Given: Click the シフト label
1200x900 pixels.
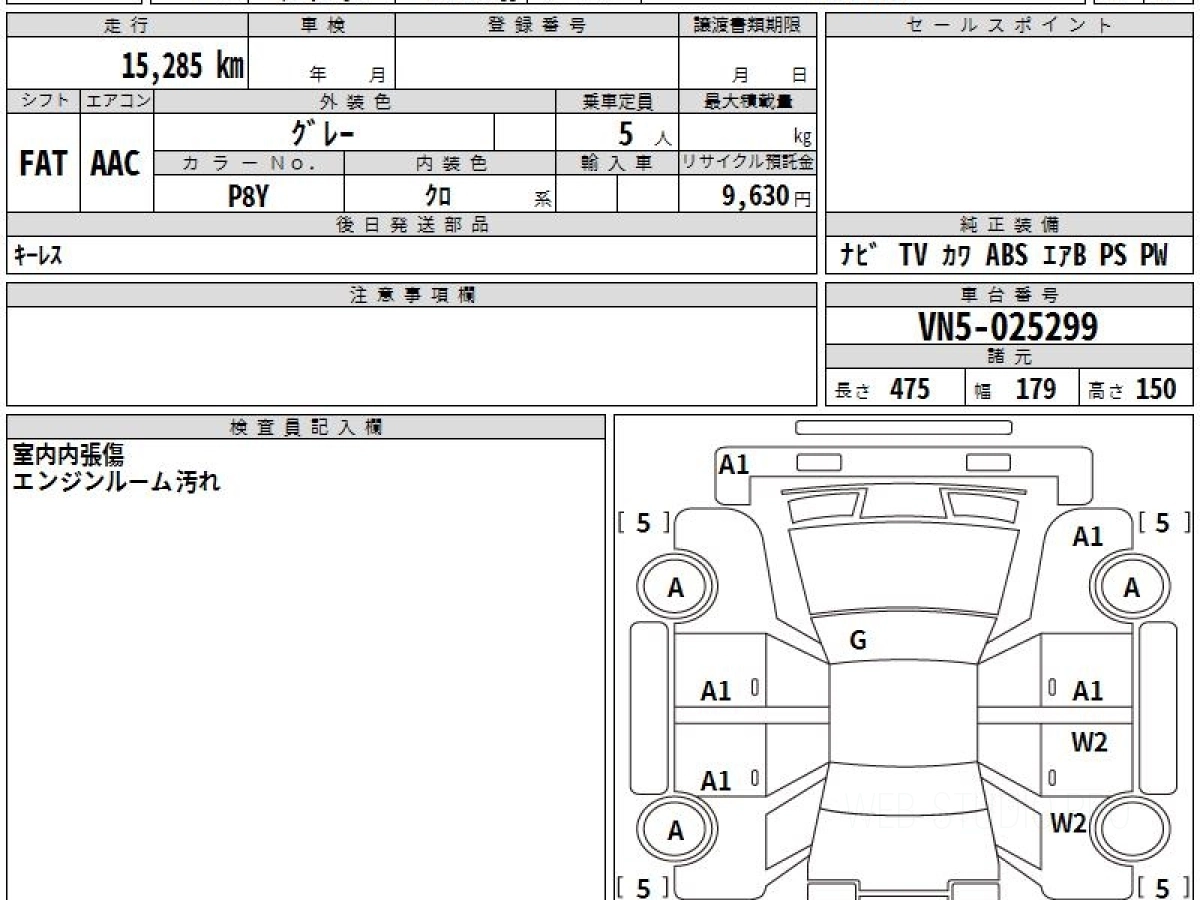Looking at the screenshot, I should pyautogui.click(x=43, y=101).
